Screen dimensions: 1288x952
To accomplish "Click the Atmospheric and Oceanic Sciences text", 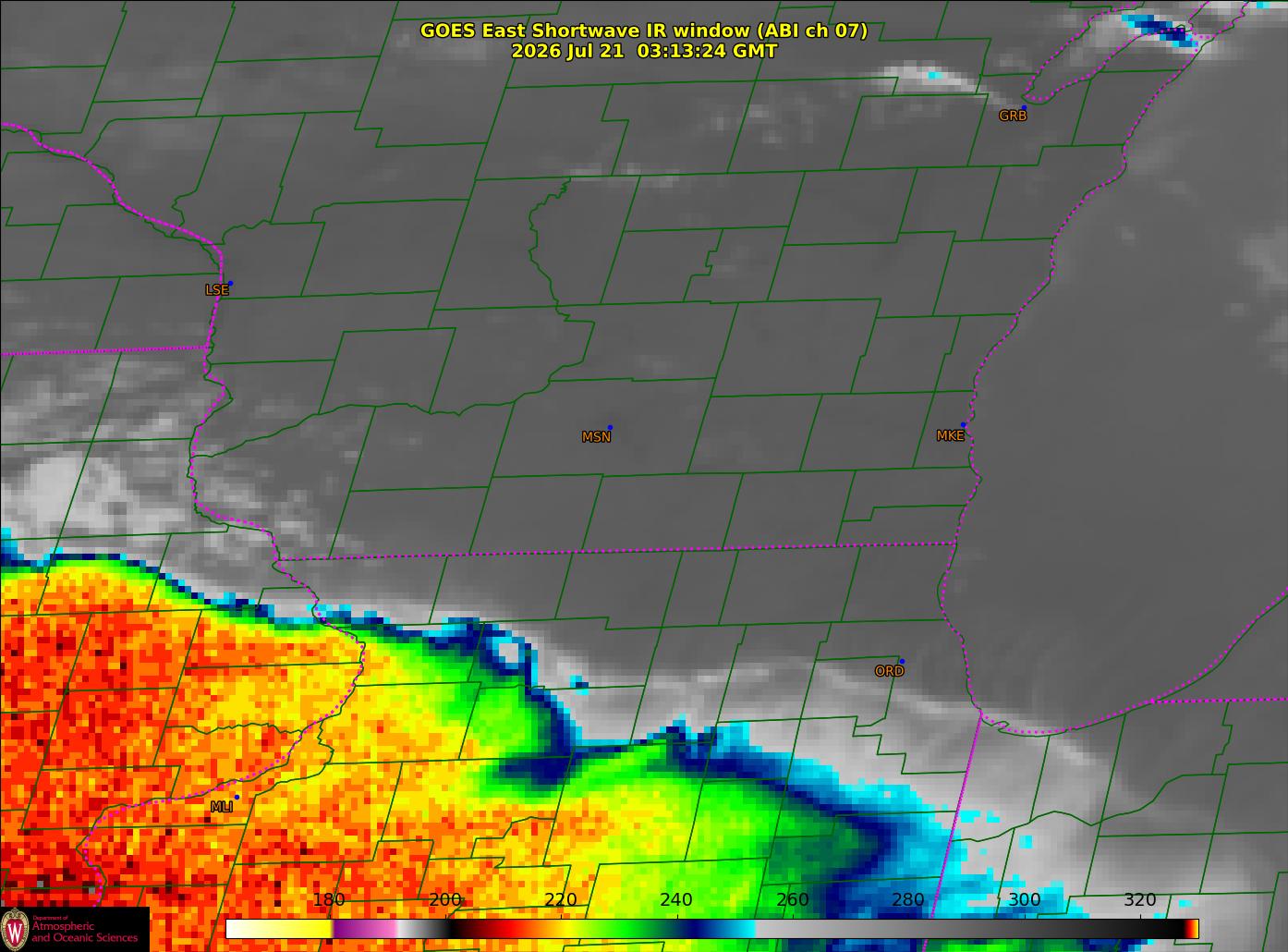I will point(84,932).
